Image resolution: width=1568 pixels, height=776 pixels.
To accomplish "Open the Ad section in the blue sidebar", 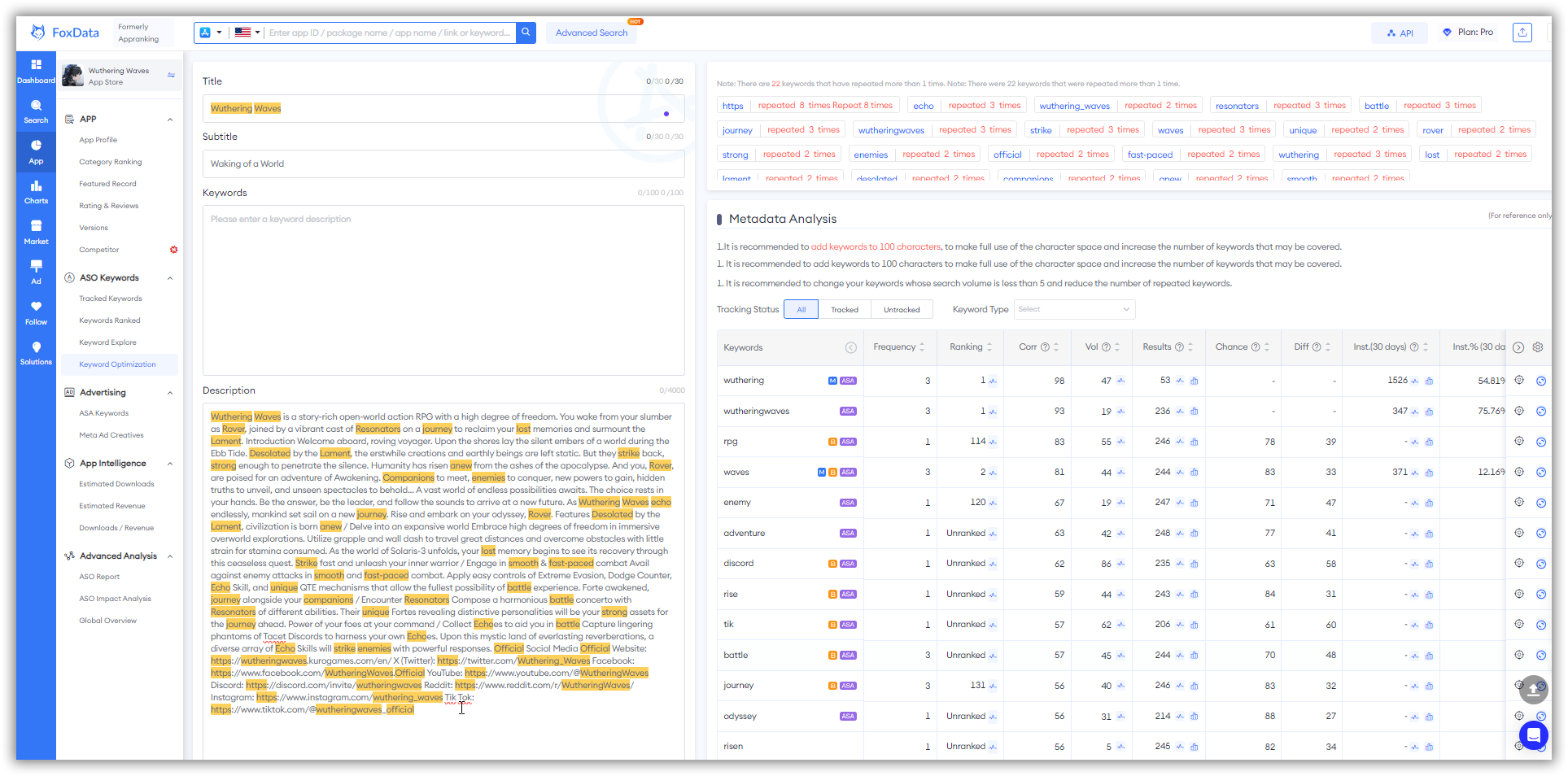I will (36, 272).
